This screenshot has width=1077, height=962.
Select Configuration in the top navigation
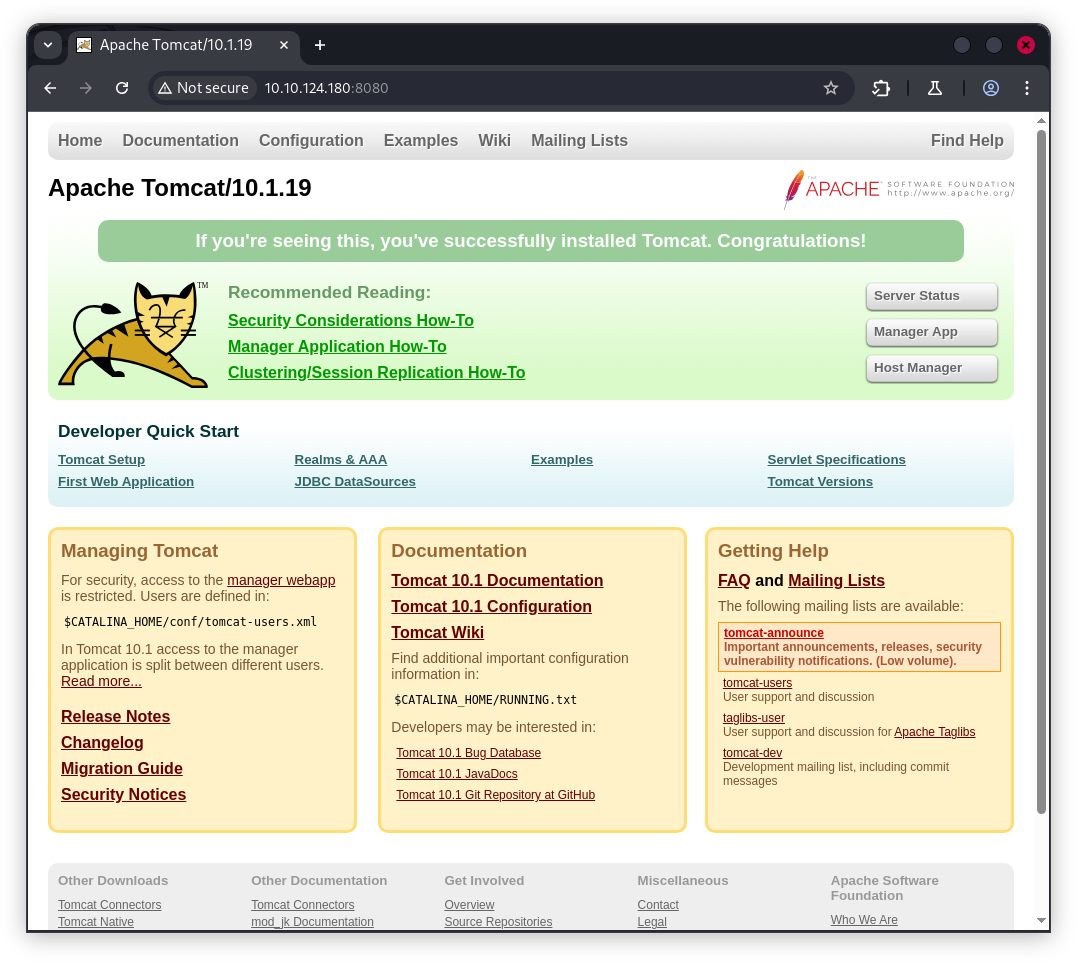(311, 141)
